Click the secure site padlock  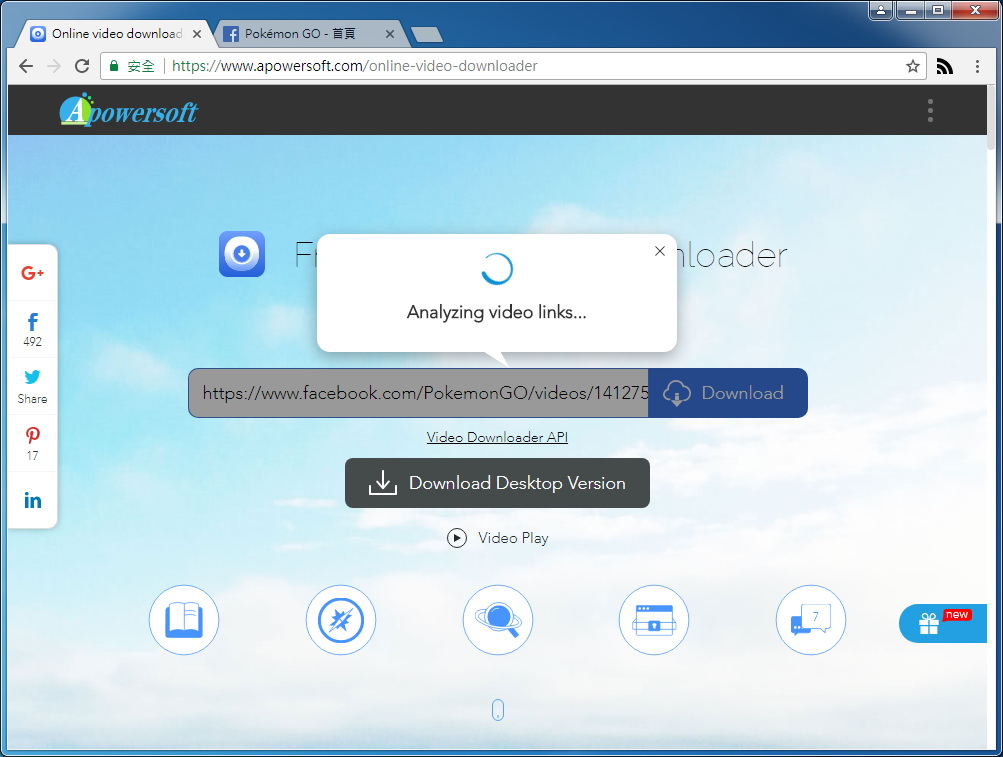pos(114,66)
